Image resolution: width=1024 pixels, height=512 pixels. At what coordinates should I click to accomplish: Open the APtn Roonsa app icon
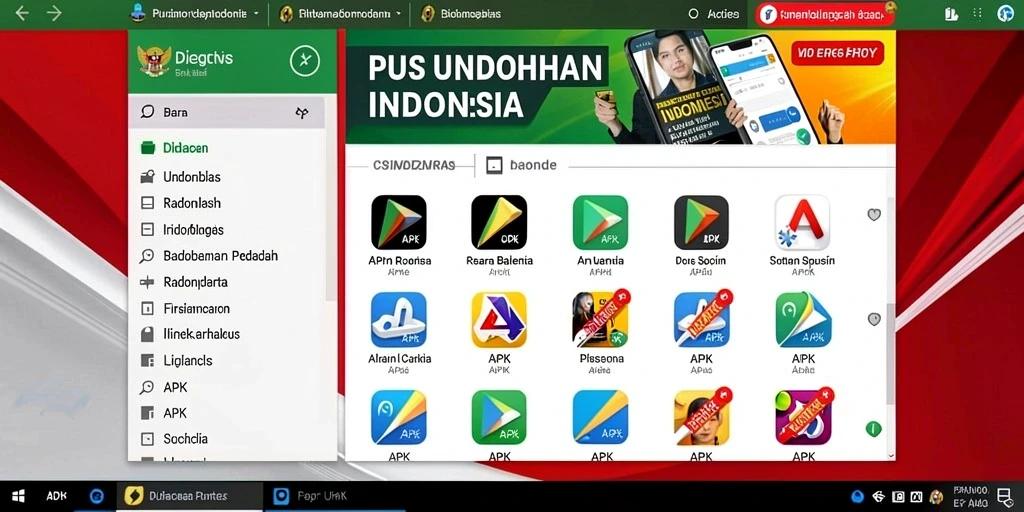399,223
